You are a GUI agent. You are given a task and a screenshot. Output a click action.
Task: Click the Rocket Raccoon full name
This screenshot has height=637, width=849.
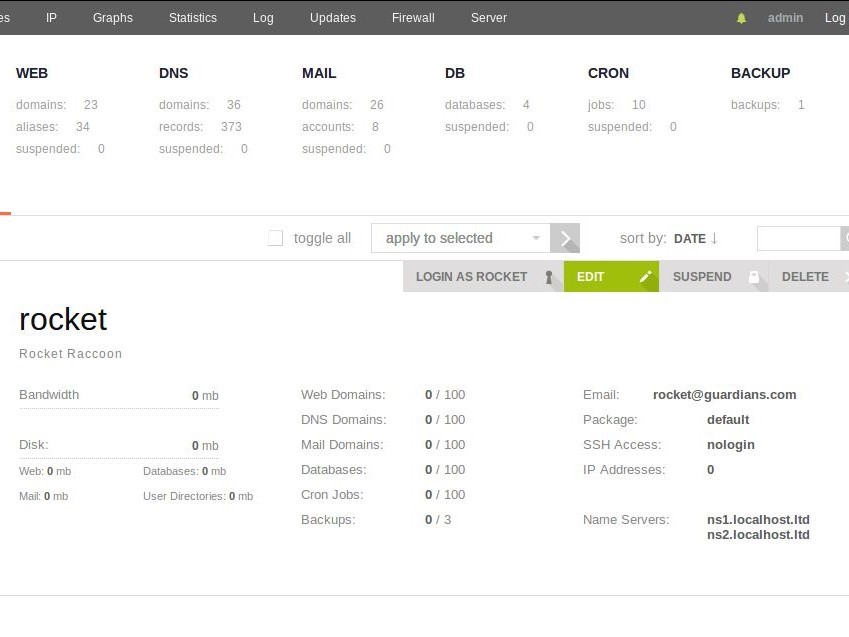tap(70, 354)
